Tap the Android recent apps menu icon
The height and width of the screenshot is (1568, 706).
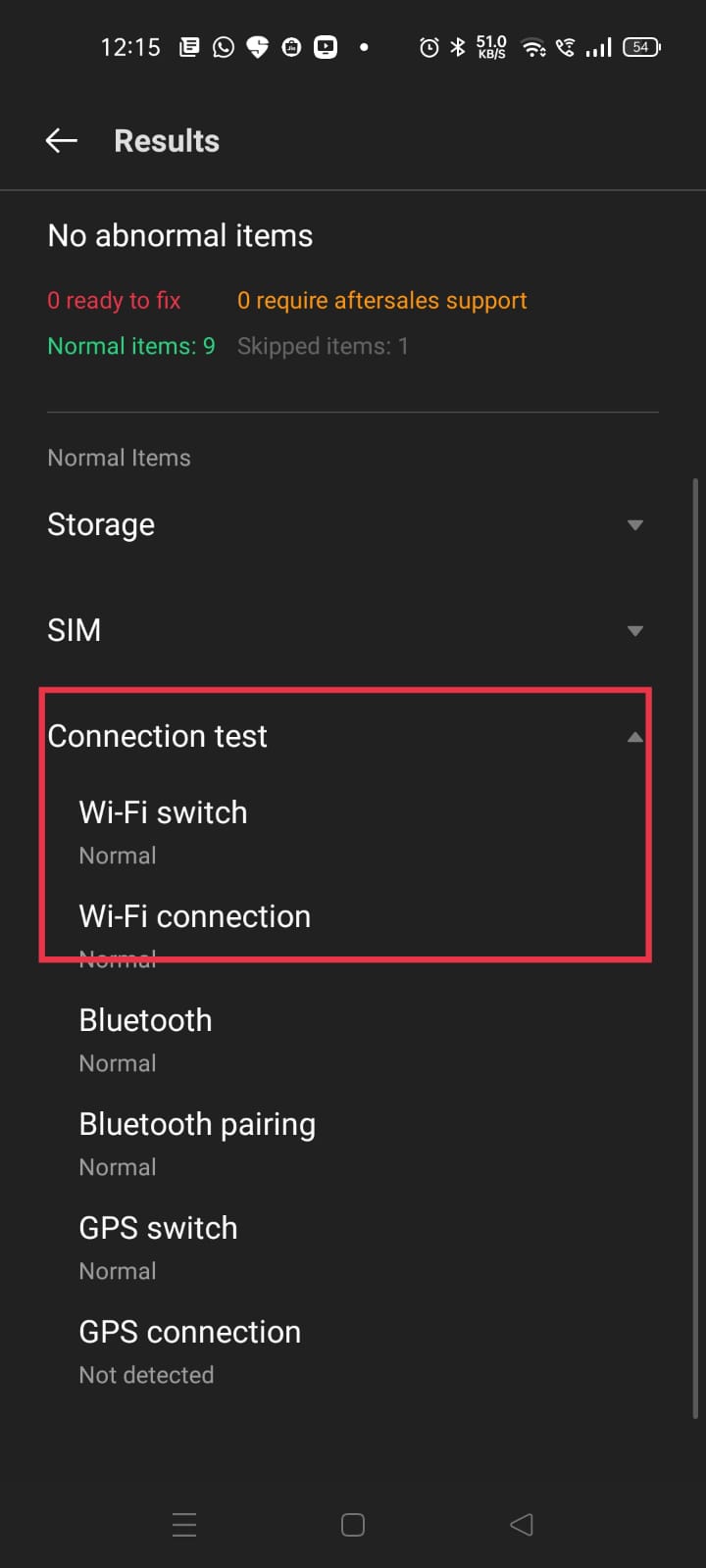click(x=184, y=1524)
